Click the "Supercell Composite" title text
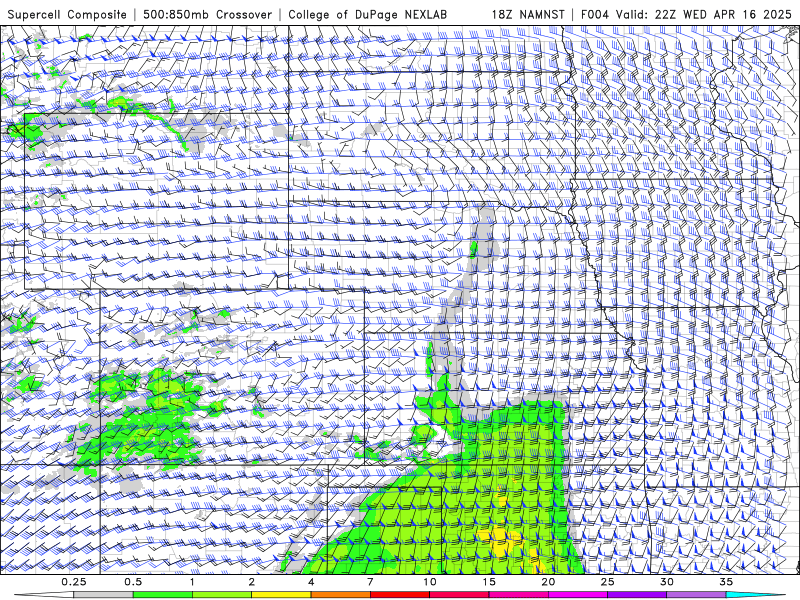 click(x=67, y=15)
